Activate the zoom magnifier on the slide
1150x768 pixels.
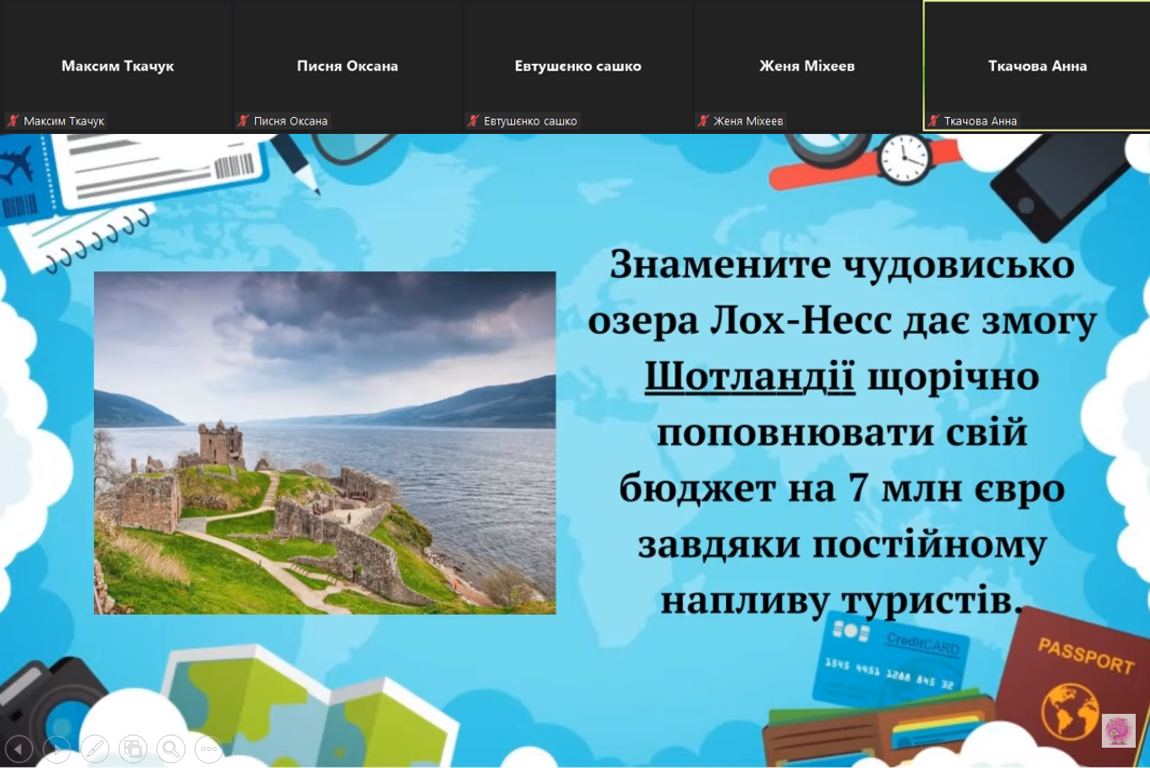pos(172,749)
